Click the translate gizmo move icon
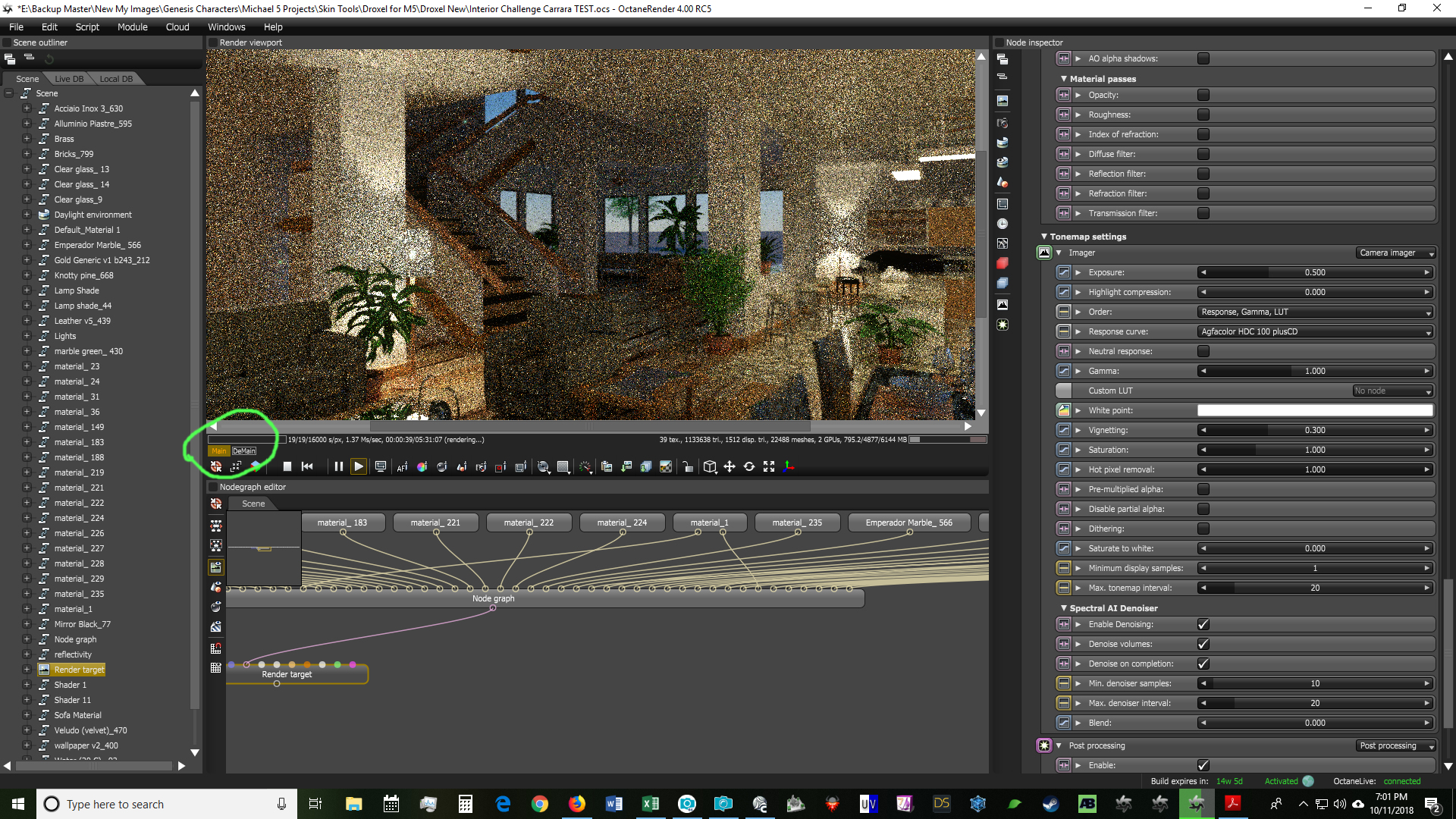The height and width of the screenshot is (819, 1456). point(729,466)
